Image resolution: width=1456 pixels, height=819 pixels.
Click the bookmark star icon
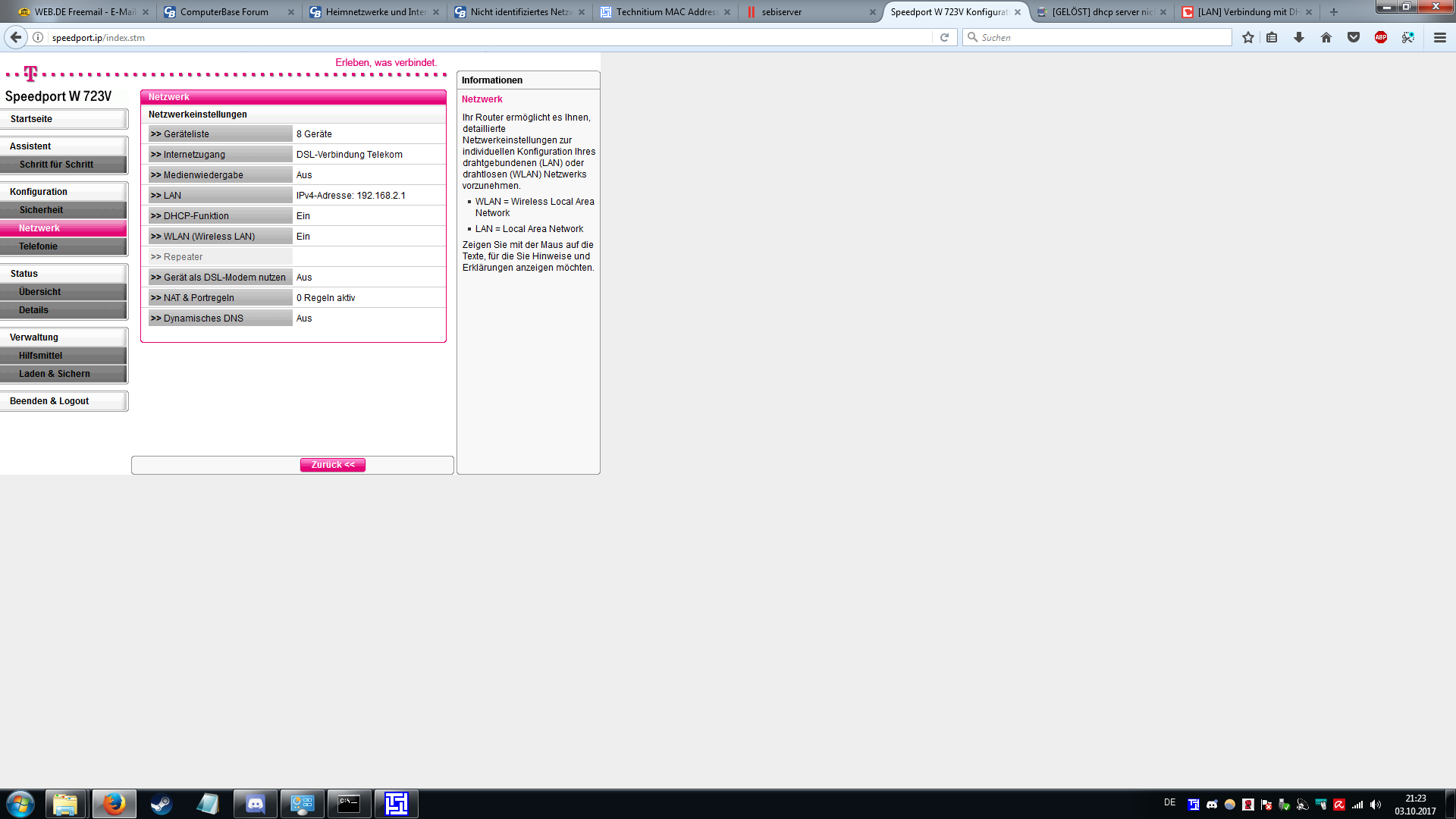(x=1247, y=37)
